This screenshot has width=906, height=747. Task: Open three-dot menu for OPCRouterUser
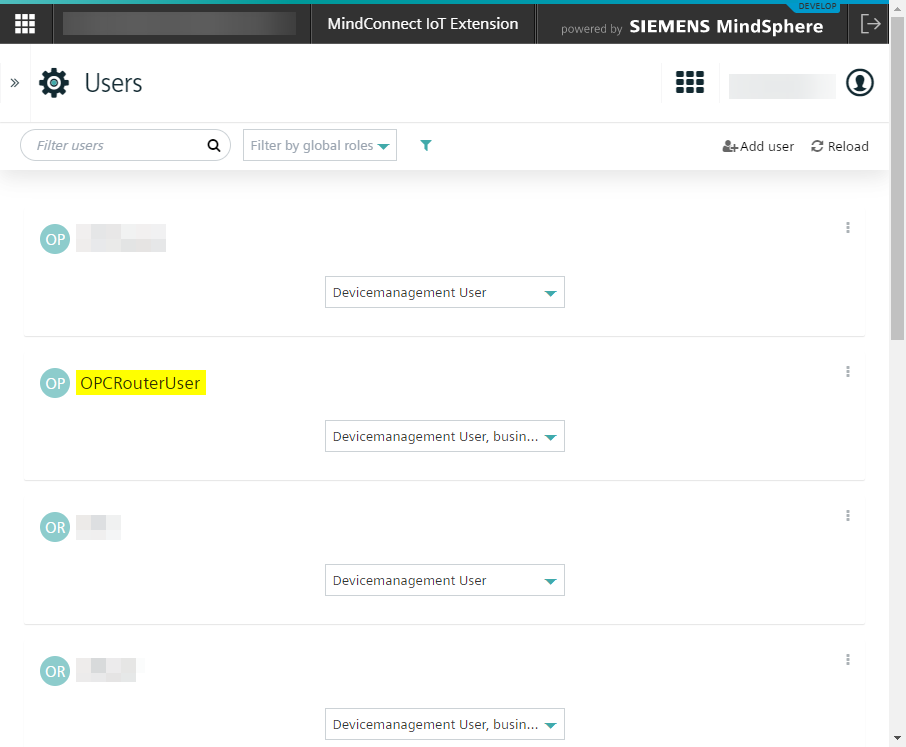(848, 372)
